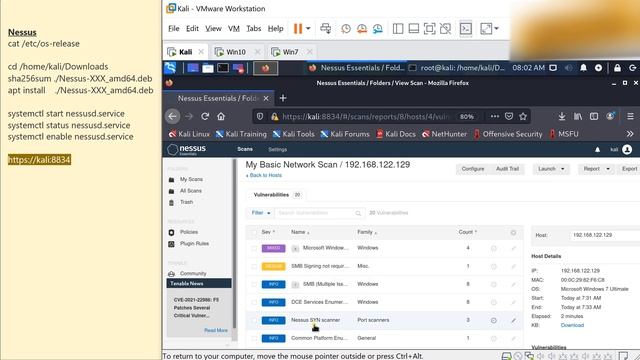The height and width of the screenshot is (360, 640).
Task: Open the Tabs menu in VMware
Action: (253, 29)
